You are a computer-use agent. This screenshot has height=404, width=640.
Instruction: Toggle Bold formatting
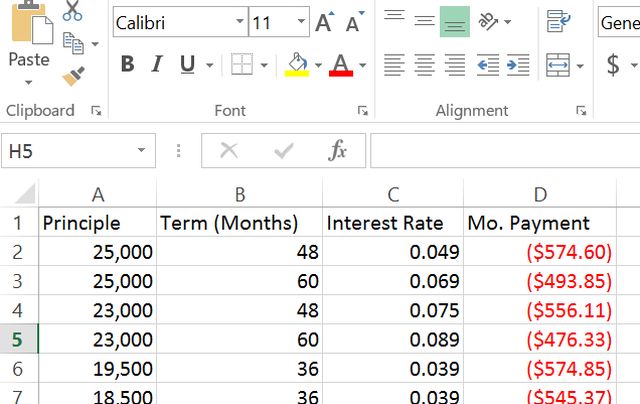(127, 65)
